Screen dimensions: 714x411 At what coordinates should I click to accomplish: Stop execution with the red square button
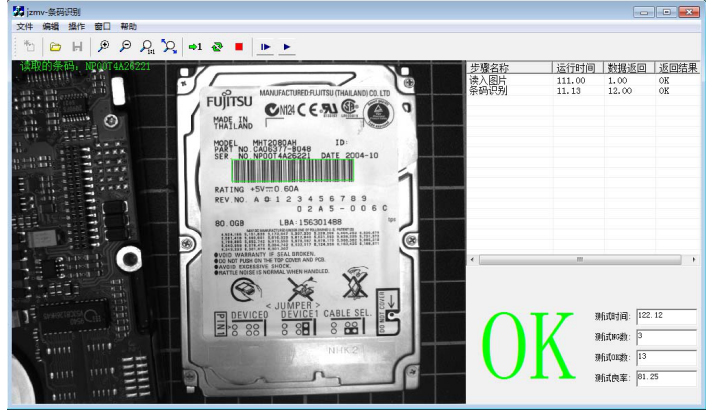[239, 46]
